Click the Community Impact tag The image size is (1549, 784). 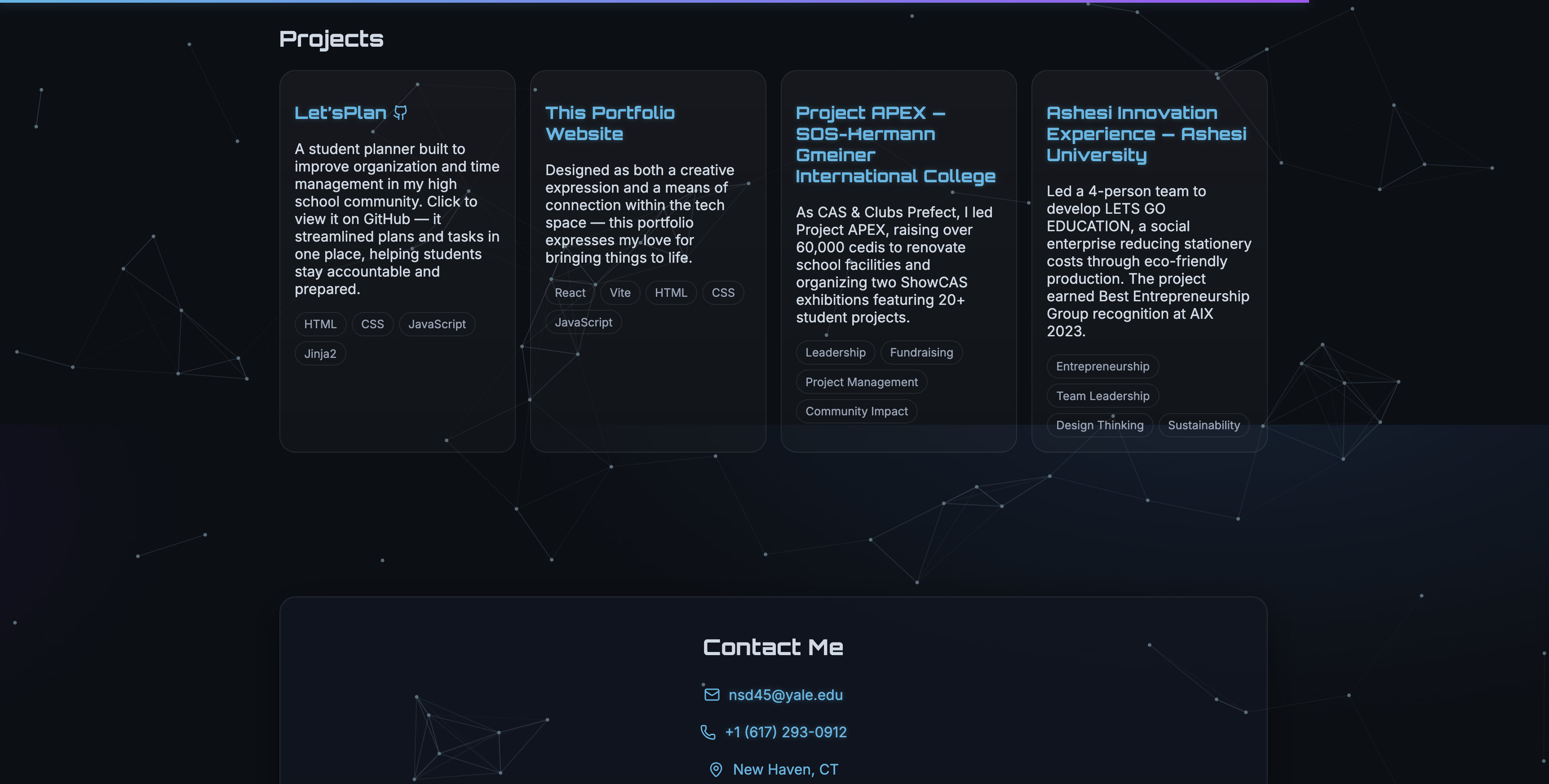pos(856,411)
